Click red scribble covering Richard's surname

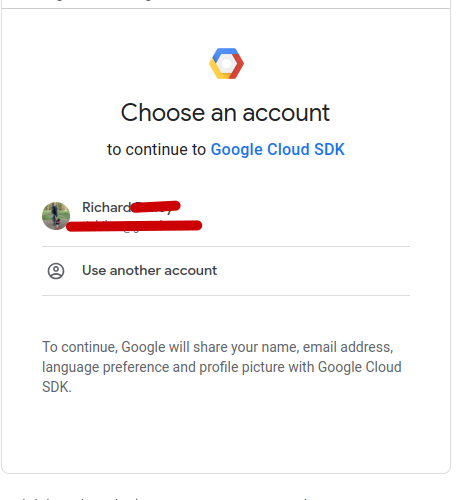155,206
